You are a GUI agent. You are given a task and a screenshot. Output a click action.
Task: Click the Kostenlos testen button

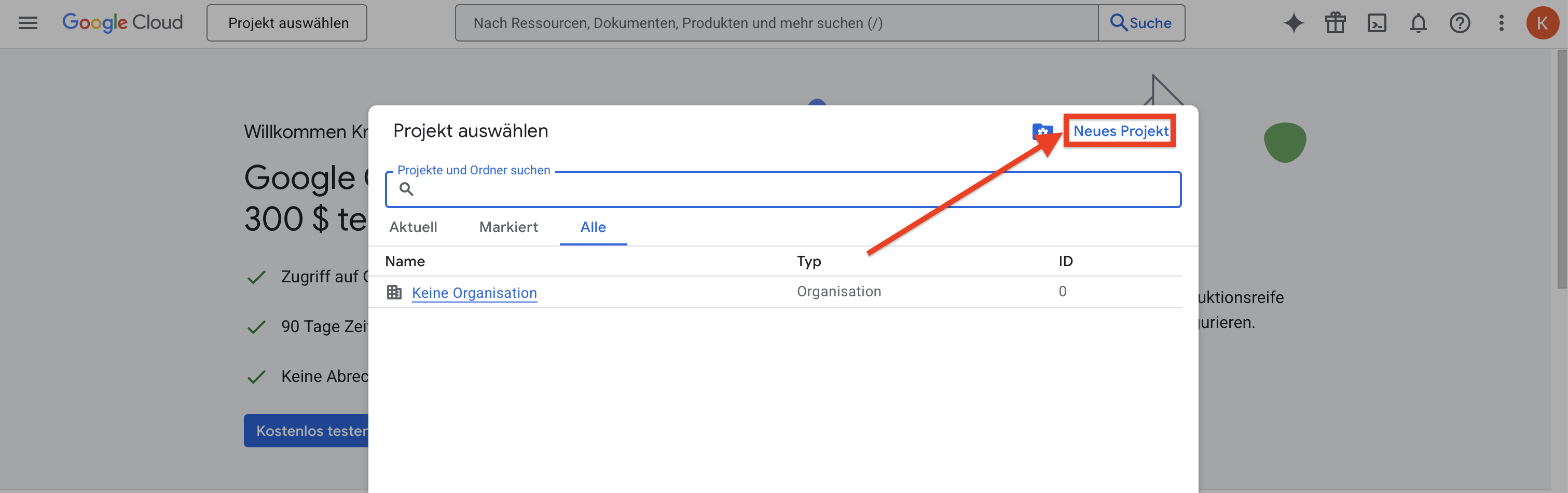(x=307, y=431)
